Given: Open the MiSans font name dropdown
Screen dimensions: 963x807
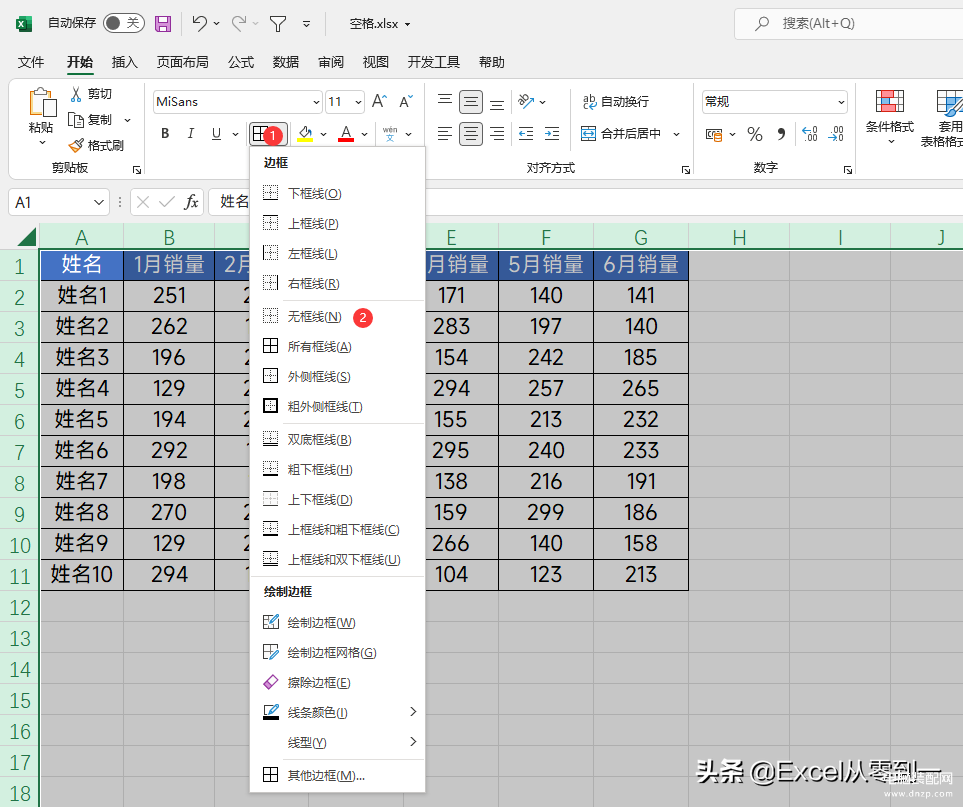Looking at the screenshot, I should pyautogui.click(x=316, y=102).
